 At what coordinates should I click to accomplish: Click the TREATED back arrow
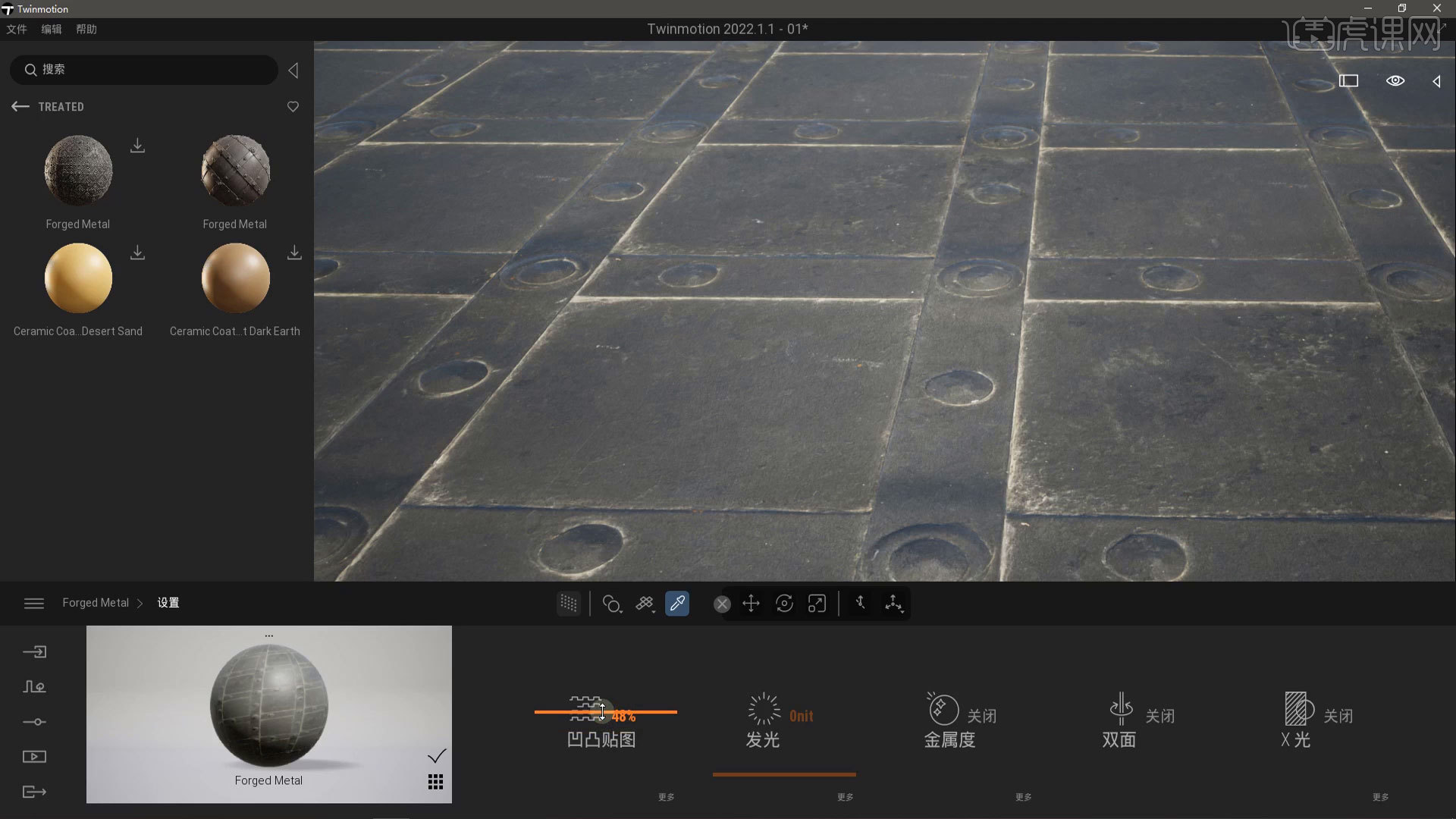tap(20, 106)
